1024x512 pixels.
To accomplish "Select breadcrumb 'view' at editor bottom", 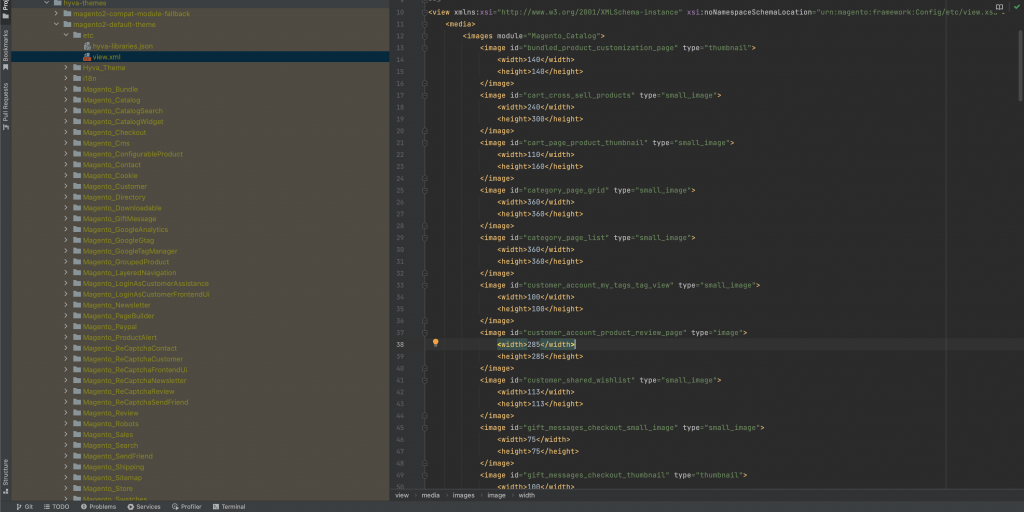I will click(x=402, y=496).
